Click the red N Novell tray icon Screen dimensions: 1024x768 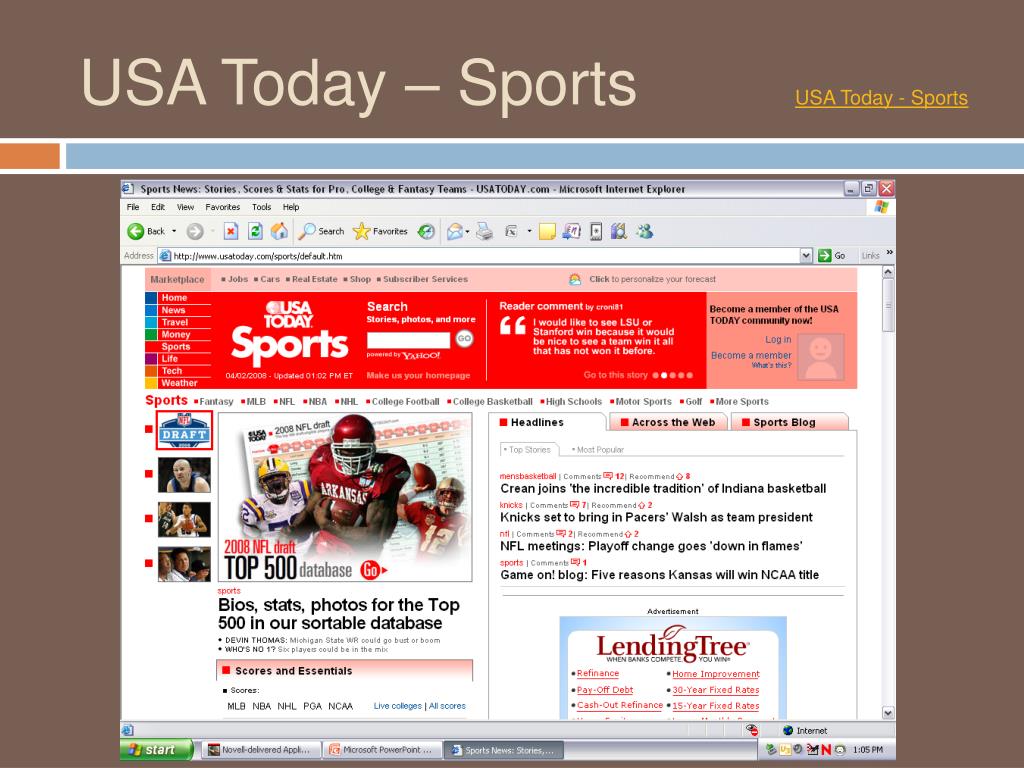826,750
